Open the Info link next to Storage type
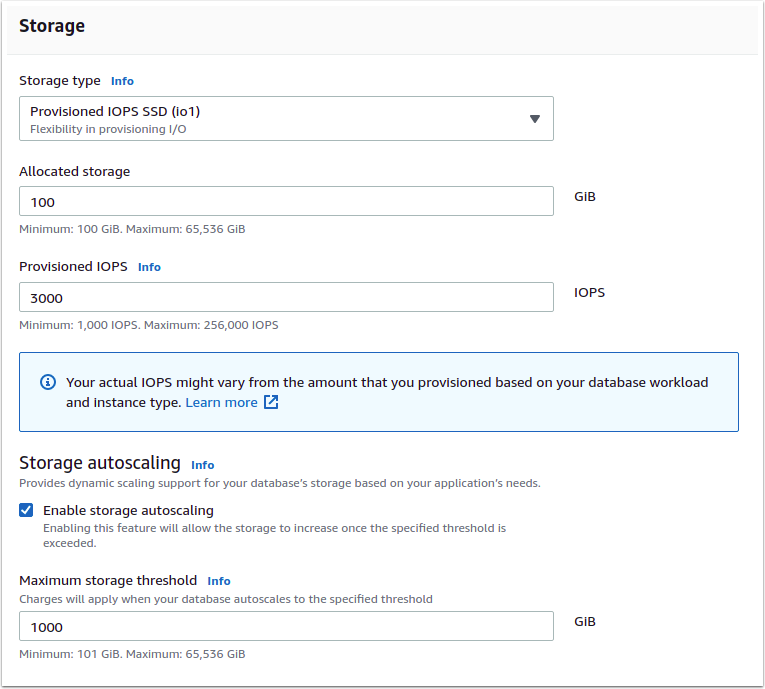765x689 pixels. (122, 81)
